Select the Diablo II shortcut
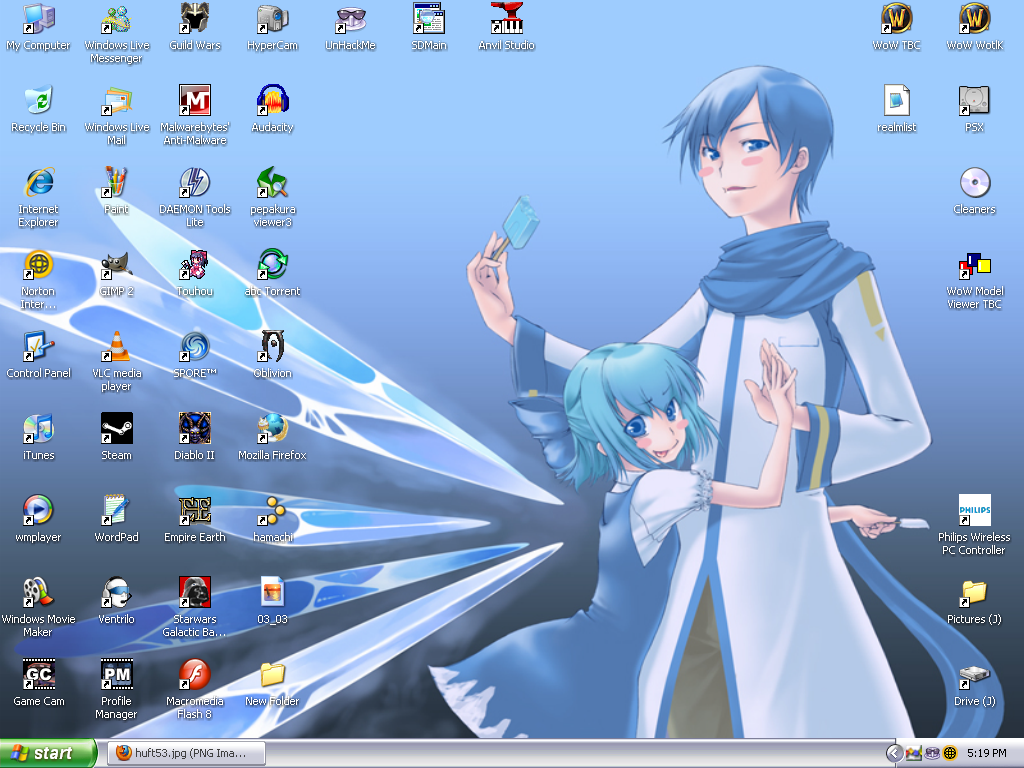The width and height of the screenshot is (1024, 768). [195, 429]
